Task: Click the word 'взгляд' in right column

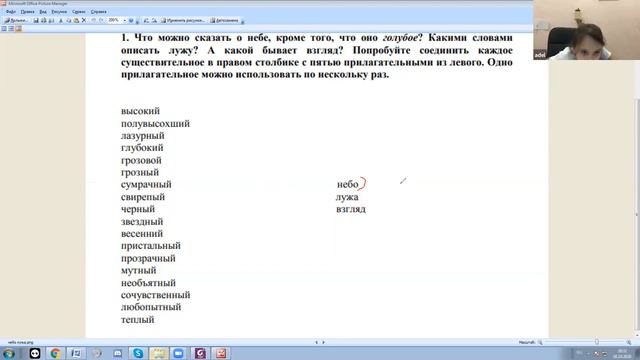Action: coord(351,209)
